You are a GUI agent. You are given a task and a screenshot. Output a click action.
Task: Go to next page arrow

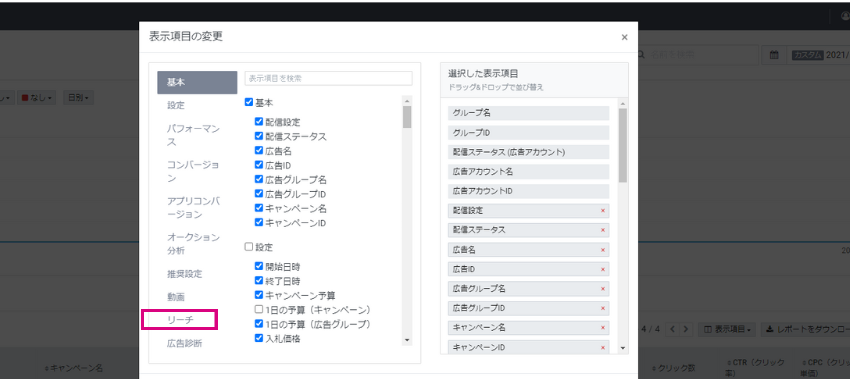click(686, 329)
